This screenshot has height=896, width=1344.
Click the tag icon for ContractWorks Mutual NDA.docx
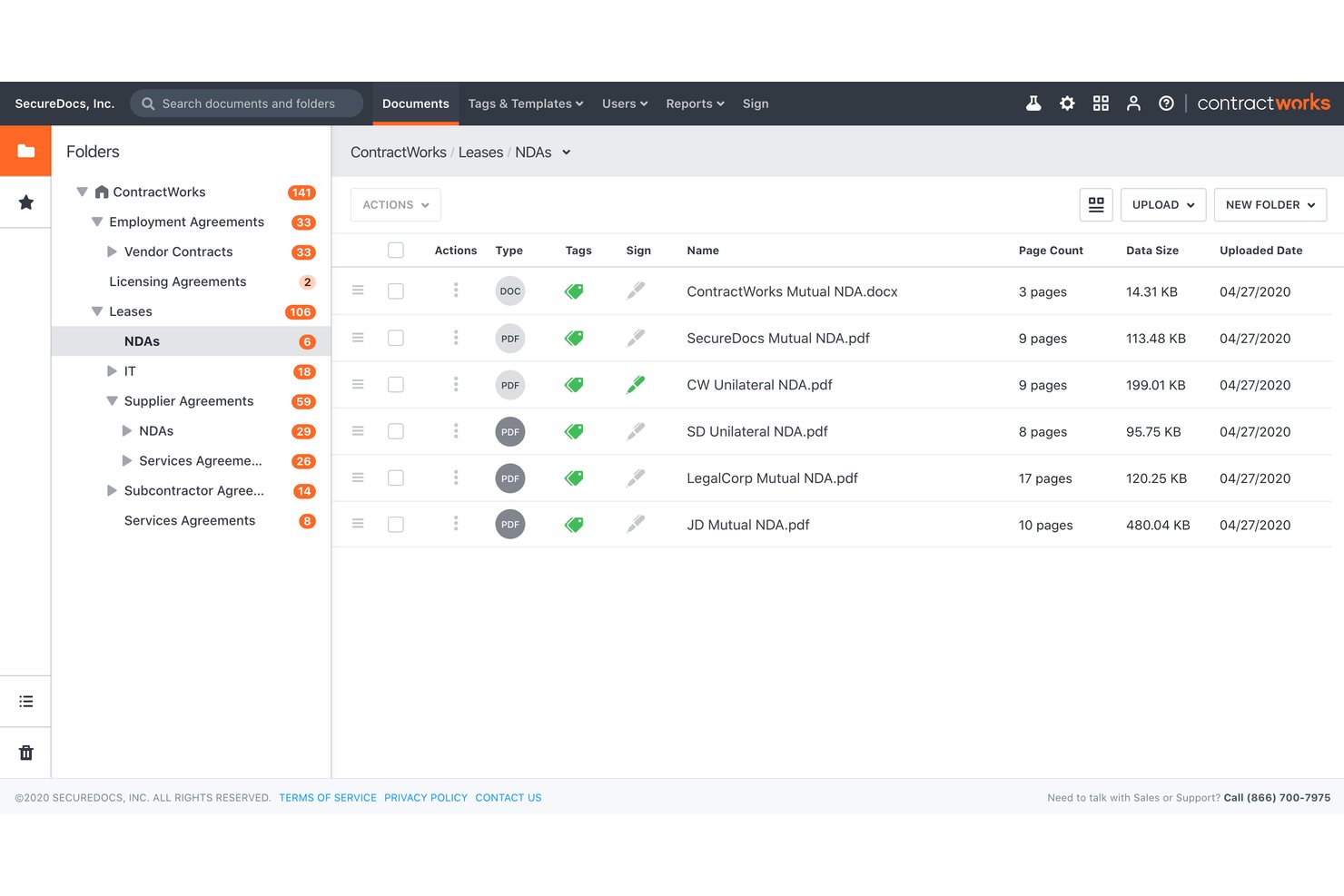click(x=574, y=291)
